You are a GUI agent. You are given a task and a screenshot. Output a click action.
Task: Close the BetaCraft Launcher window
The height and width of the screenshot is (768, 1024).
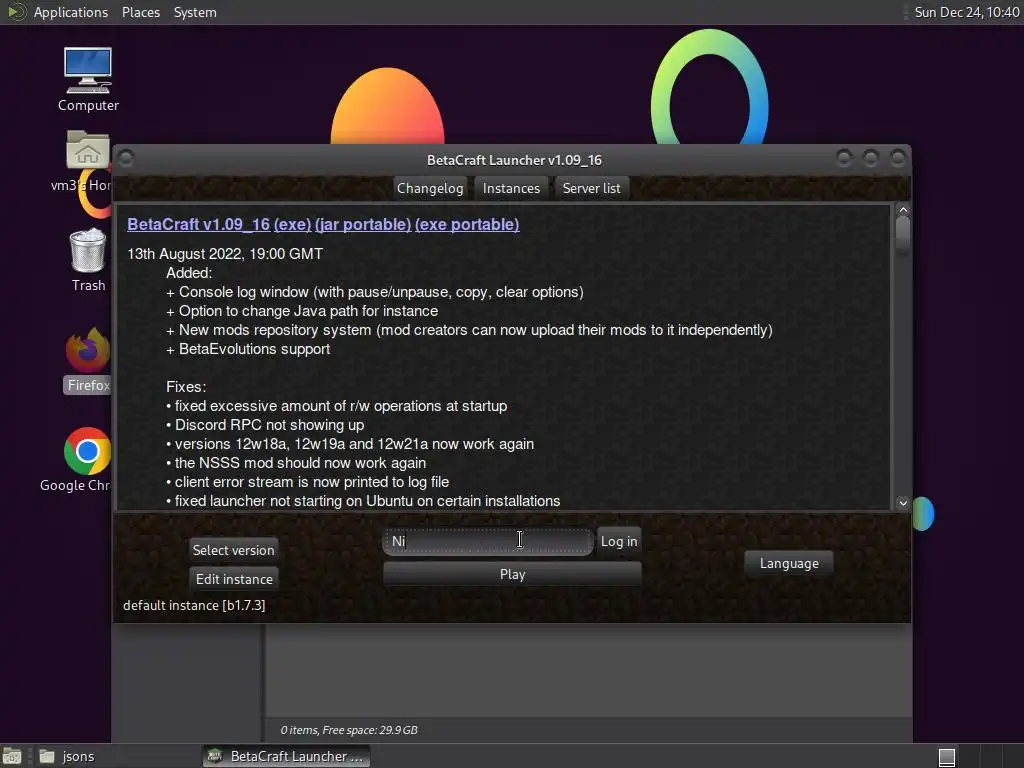(x=898, y=158)
